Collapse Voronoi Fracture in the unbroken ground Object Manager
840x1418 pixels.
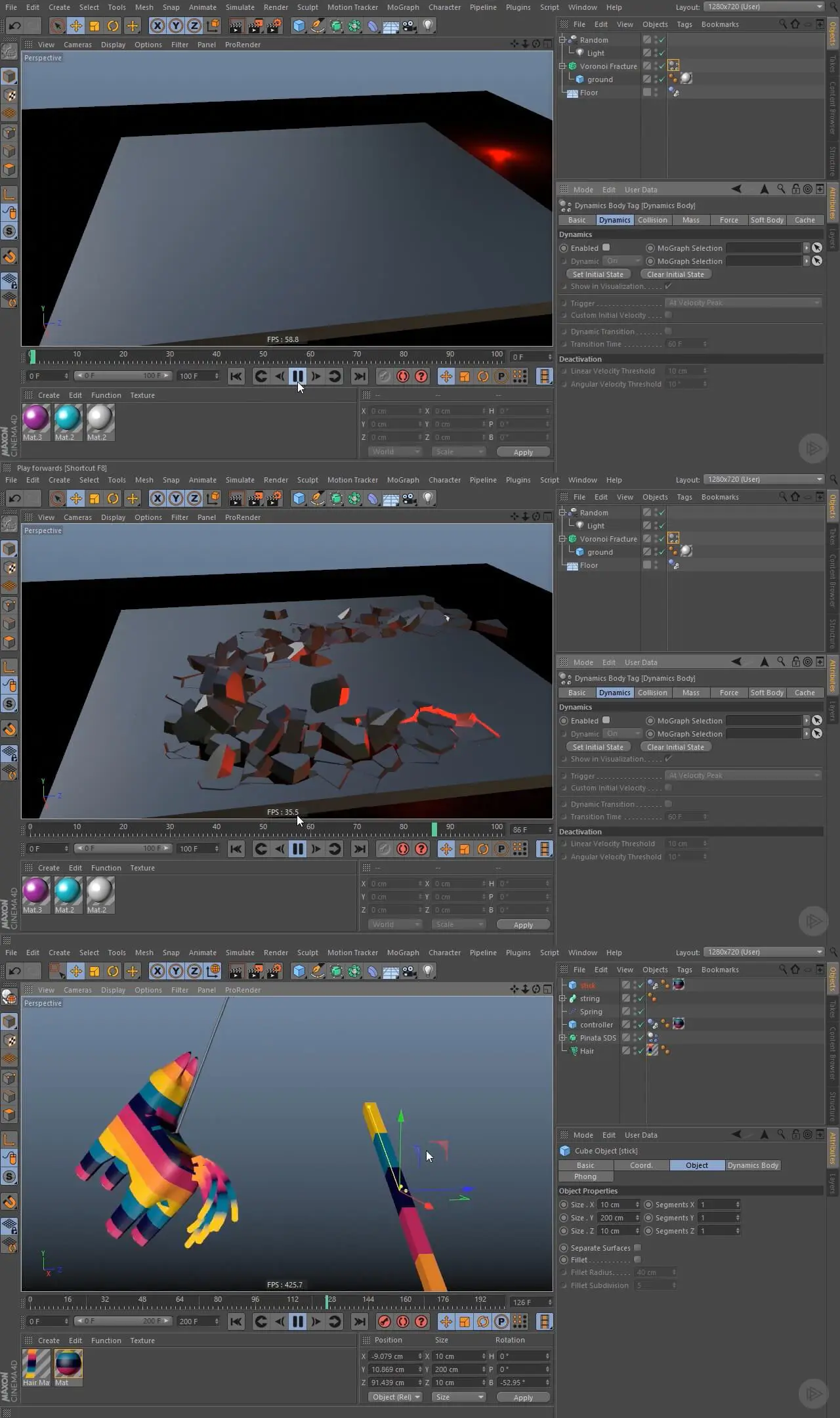562,66
